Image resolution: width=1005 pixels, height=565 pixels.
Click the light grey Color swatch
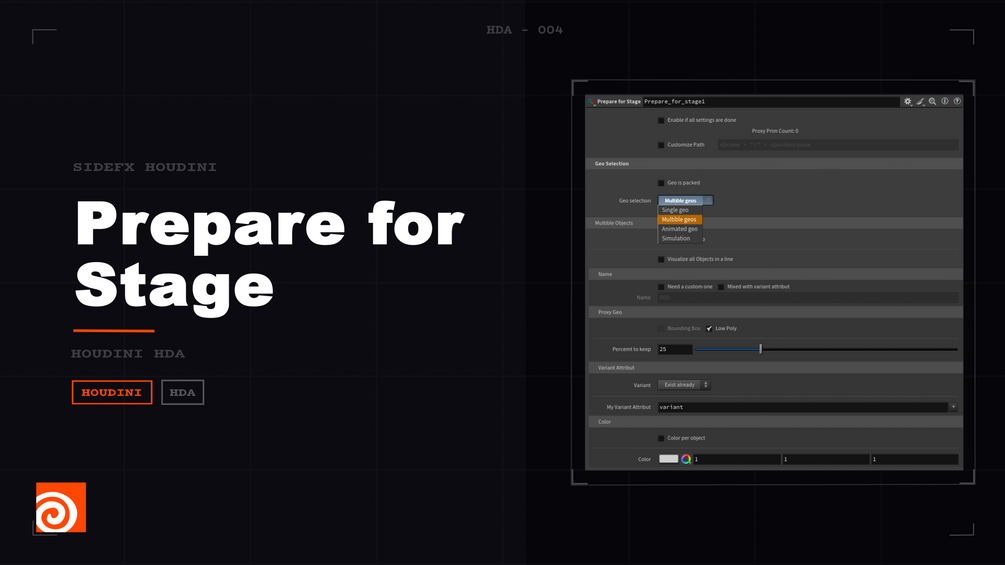[669, 459]
